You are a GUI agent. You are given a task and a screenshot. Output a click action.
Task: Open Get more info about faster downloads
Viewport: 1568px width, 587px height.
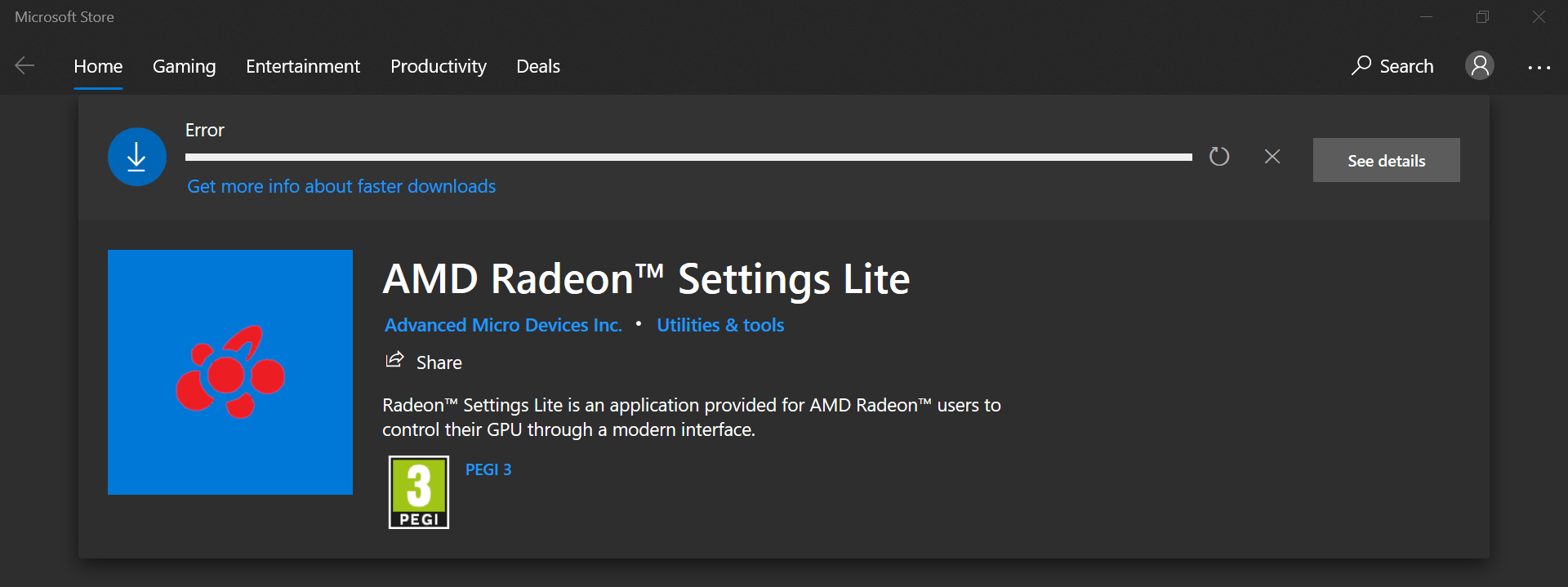coord(341,186)
